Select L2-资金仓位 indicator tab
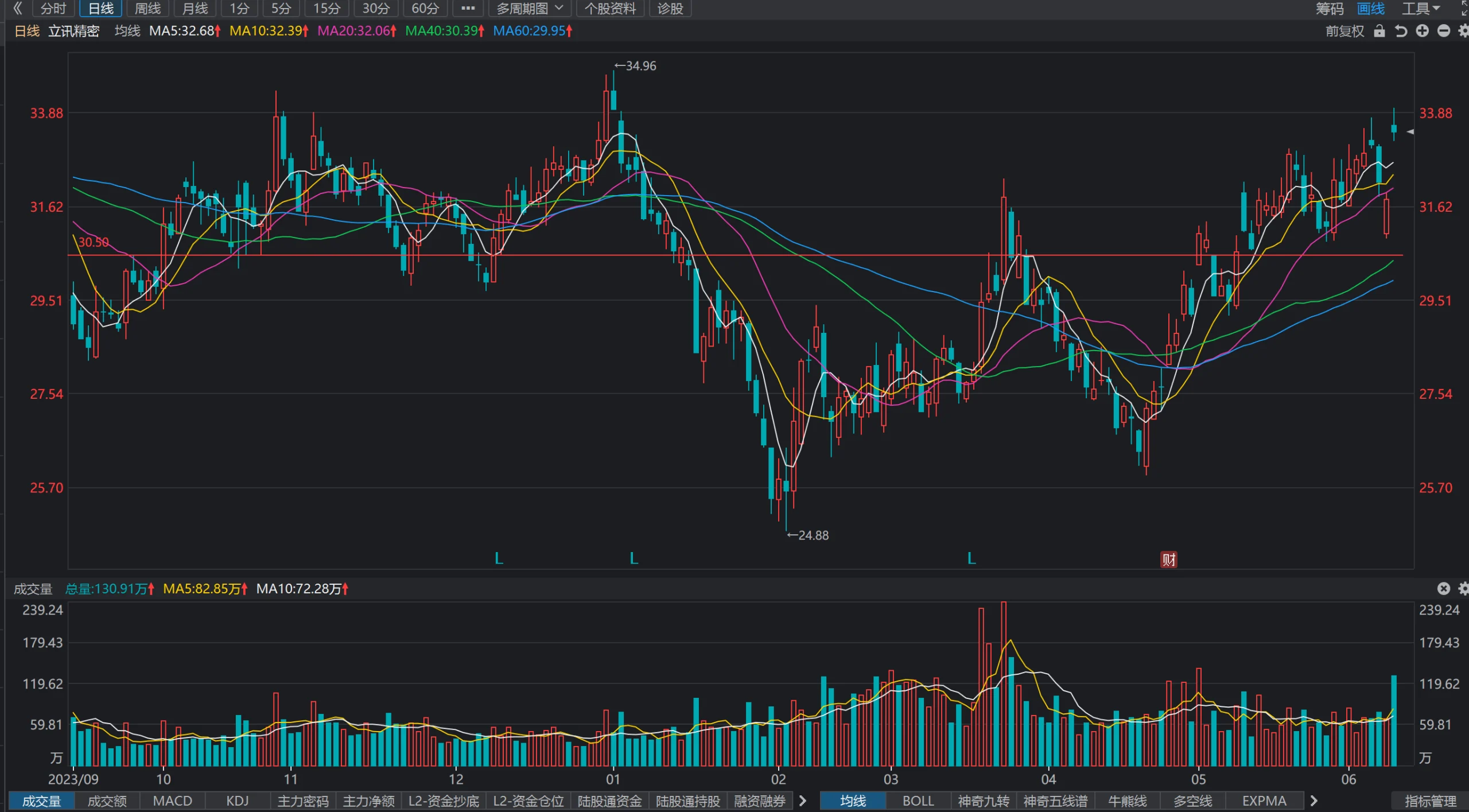 (x=528, y=801)
